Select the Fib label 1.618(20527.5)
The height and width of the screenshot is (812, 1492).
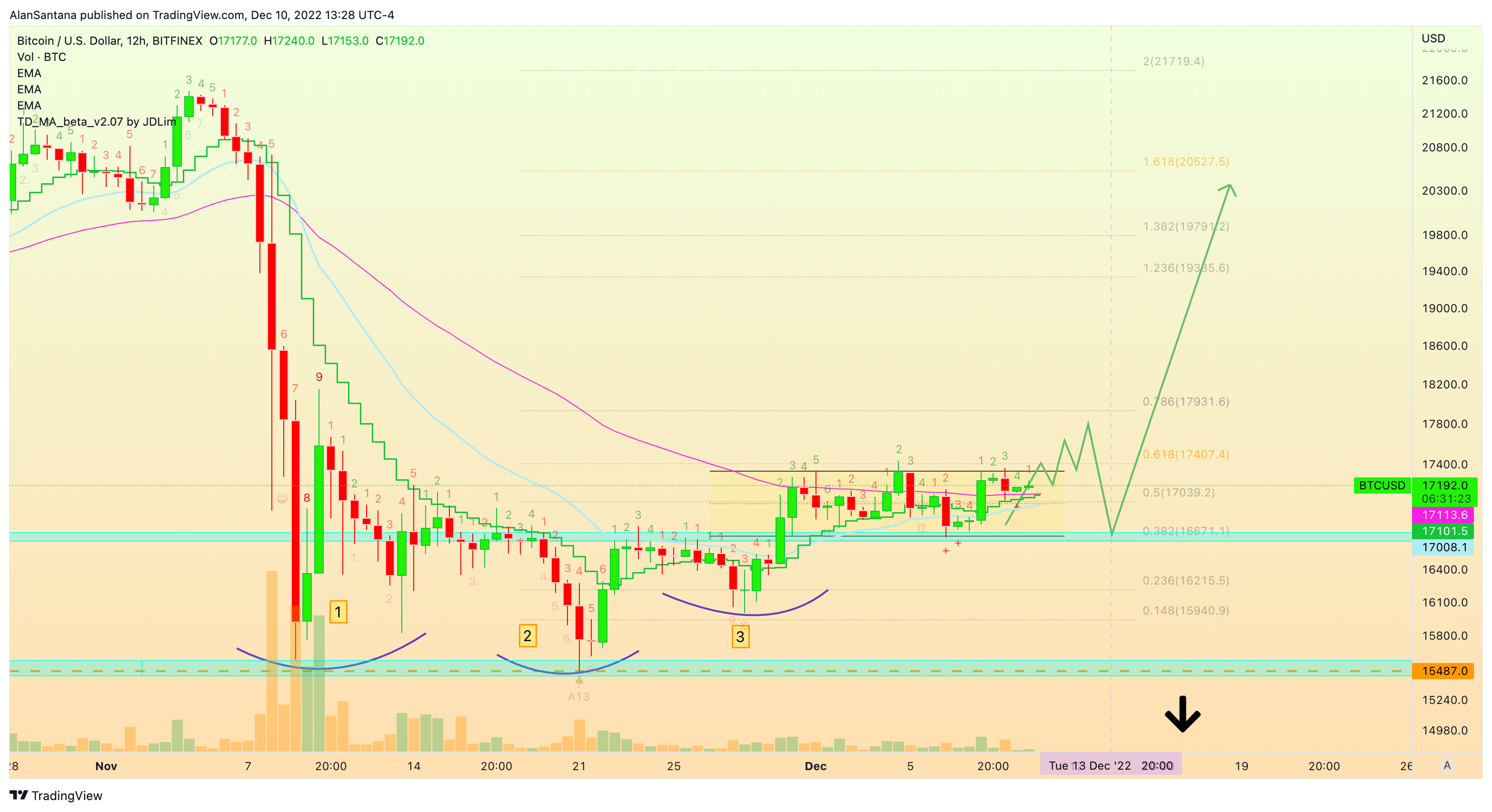point(1185,161)
